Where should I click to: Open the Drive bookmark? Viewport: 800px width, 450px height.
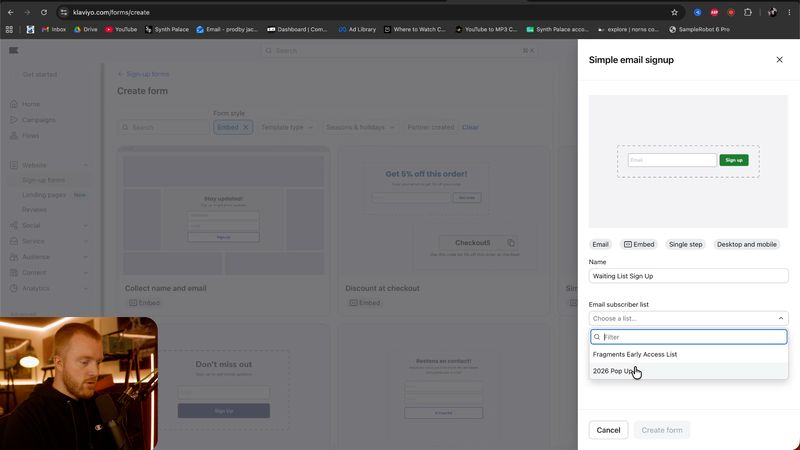tap(85, 30)
